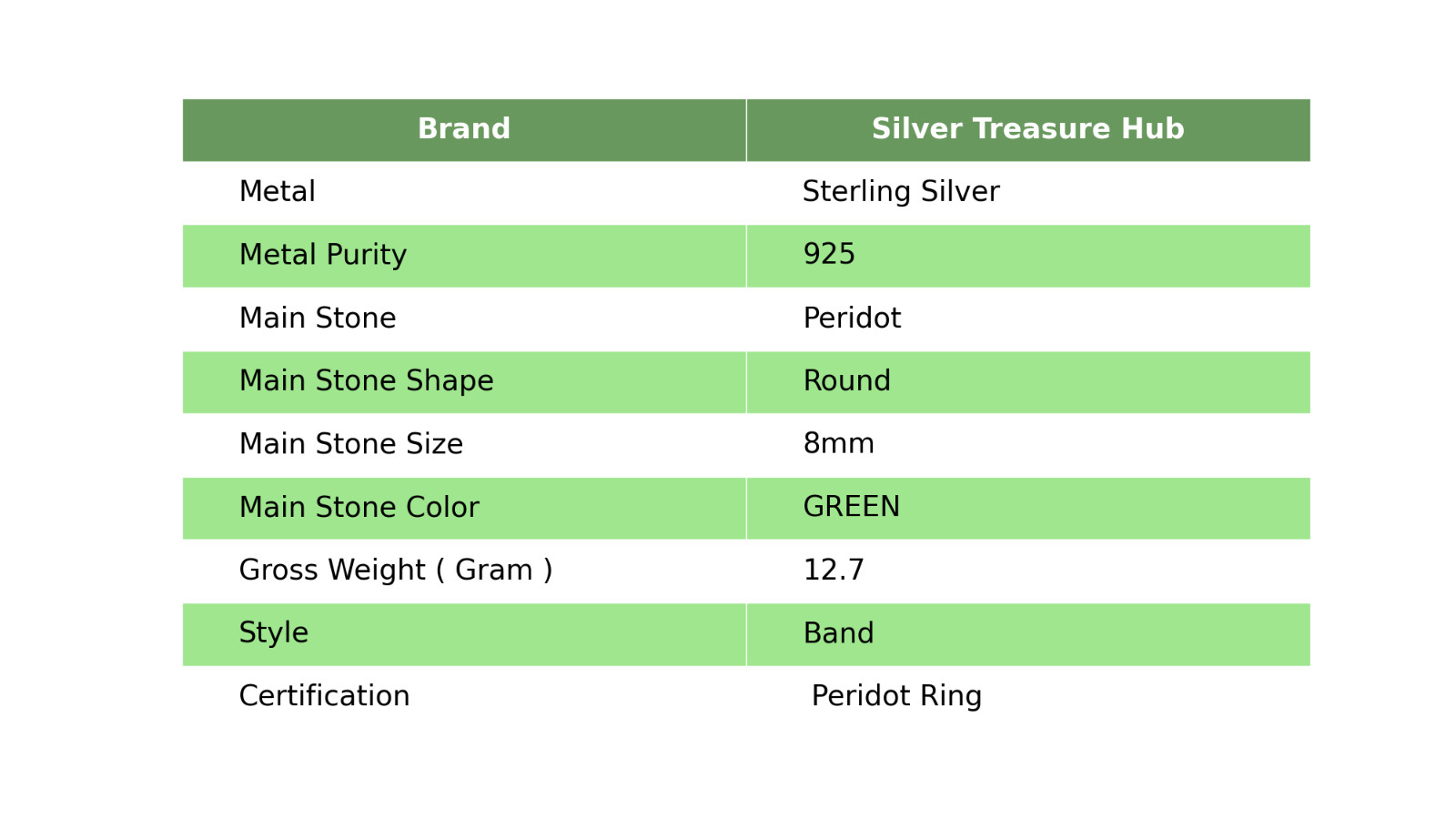
Task: Click the Gross Weight ( Gram ) label
Action: tap(396, 571)
